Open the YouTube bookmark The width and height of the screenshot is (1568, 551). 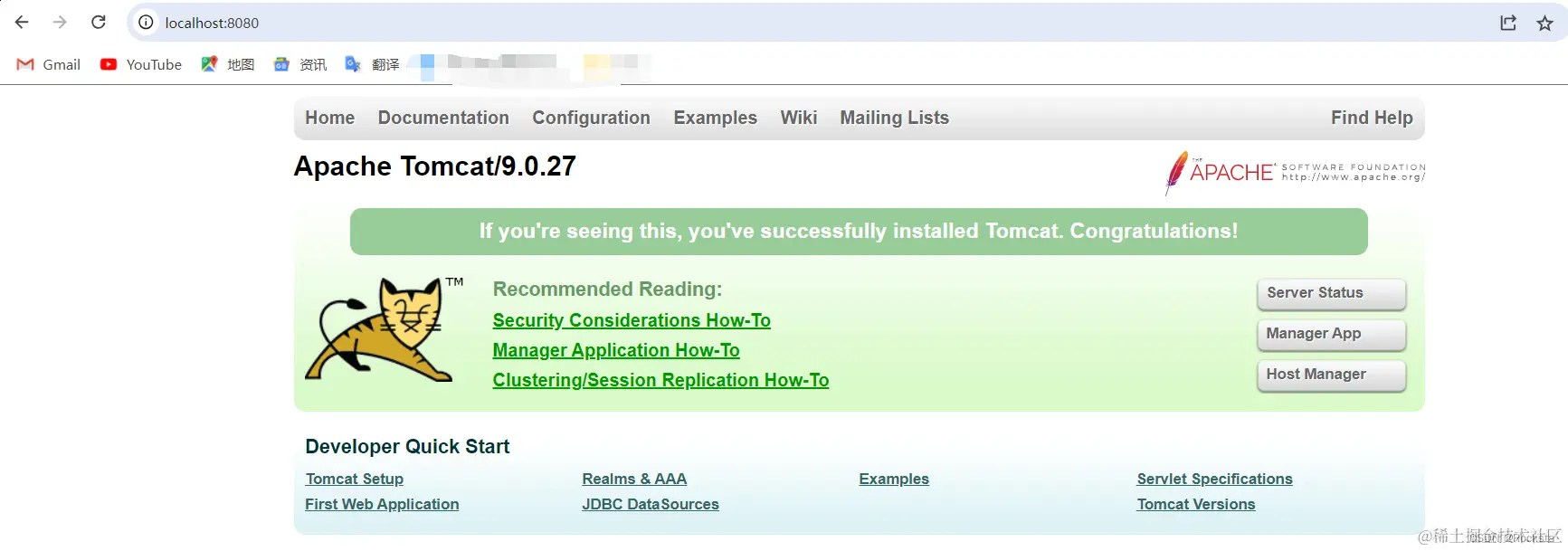[x=141, y=64]
